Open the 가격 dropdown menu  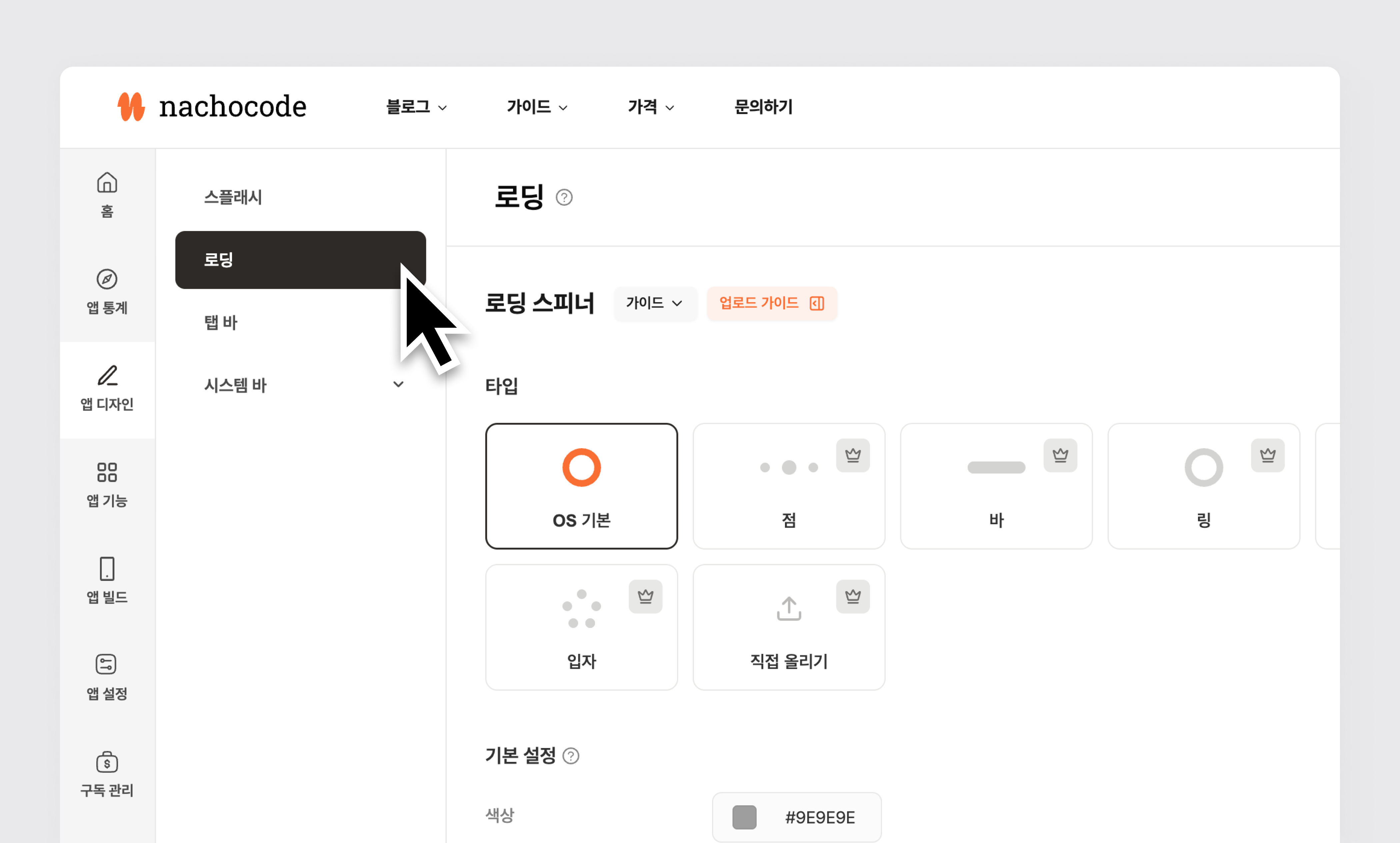click(651, 107)
